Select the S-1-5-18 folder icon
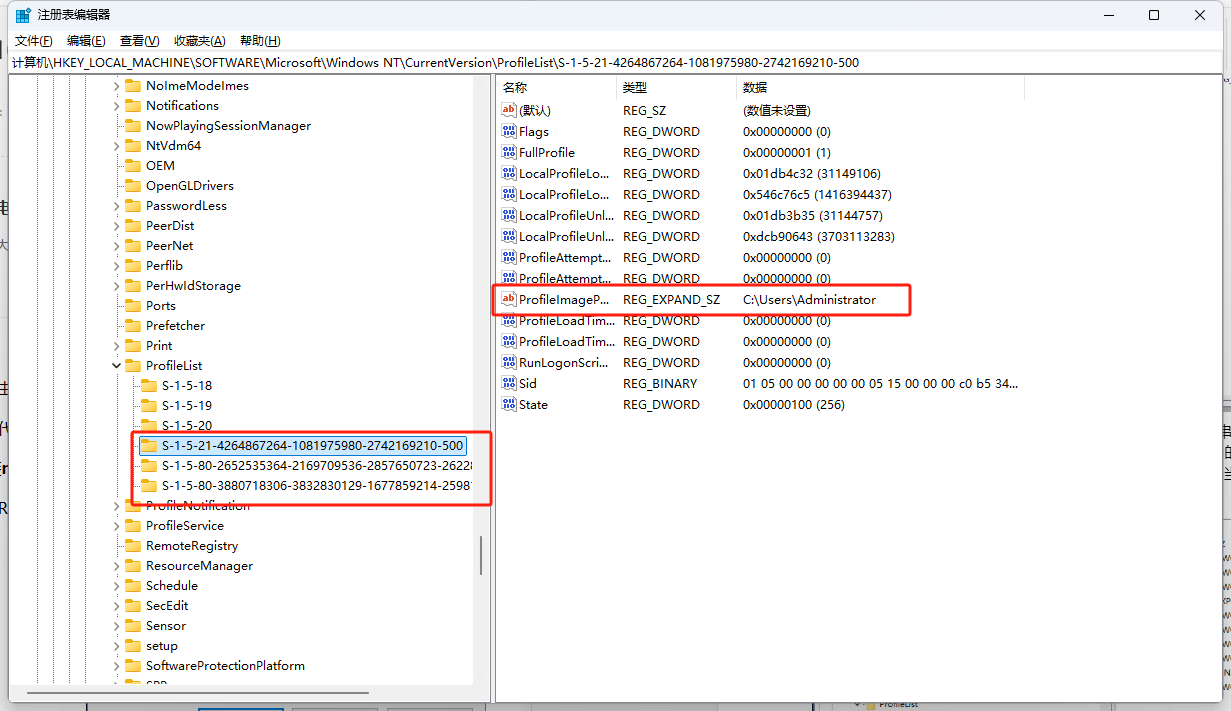The image size is (1231, 711). coord(149,385)
